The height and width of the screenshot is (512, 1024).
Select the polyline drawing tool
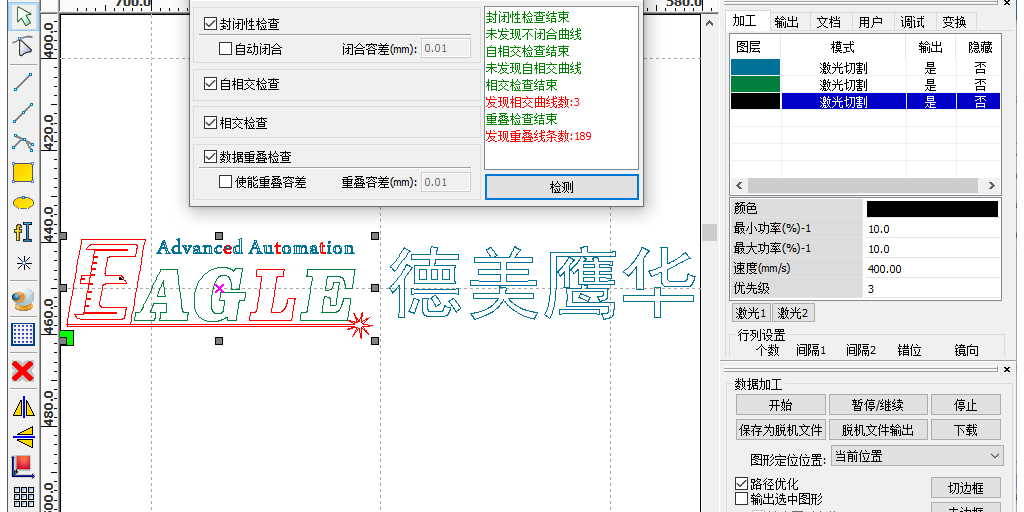click(x=24, y=112)
